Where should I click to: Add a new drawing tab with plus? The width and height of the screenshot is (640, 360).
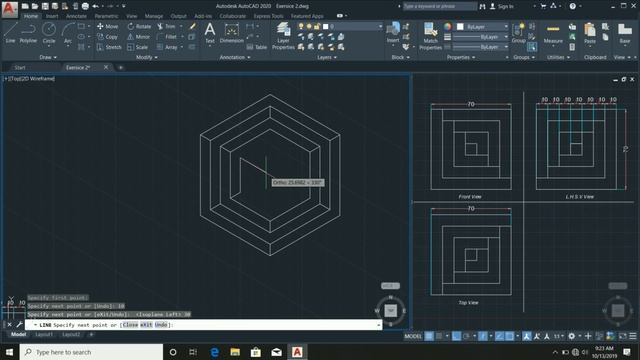tap(120, 67)
